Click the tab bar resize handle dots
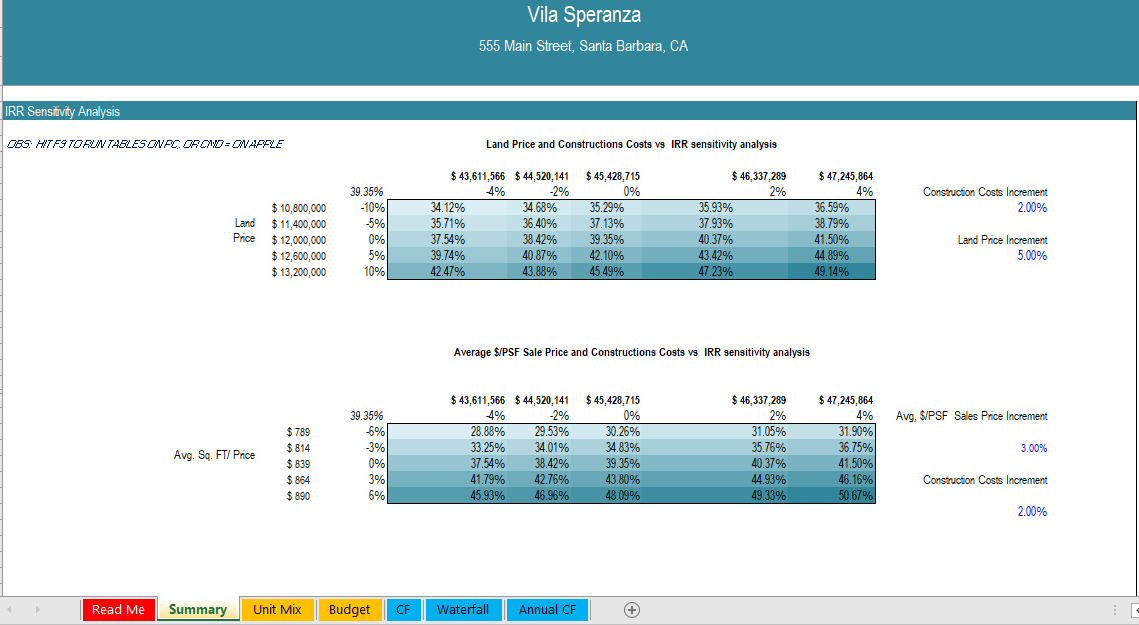This screenshot has height=625, width=1139. pyautogui.click(x=1115, y=609)
